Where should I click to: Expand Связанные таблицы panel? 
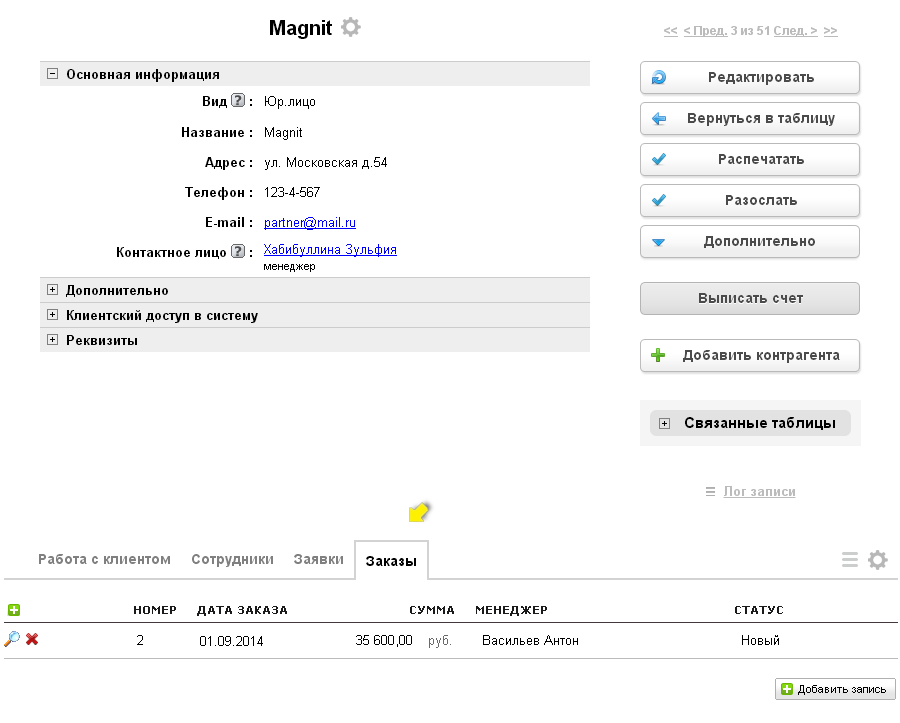[665, 423]
